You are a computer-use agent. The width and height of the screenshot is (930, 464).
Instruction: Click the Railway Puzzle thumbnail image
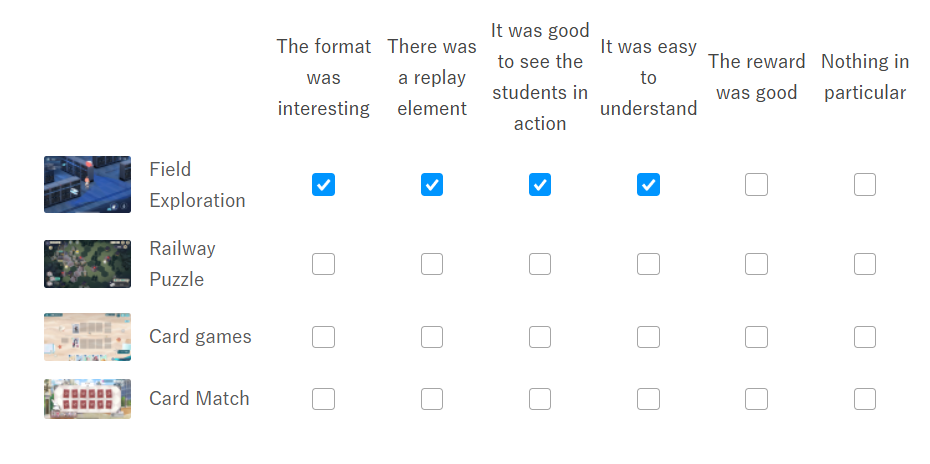click(x=87, y=264)
